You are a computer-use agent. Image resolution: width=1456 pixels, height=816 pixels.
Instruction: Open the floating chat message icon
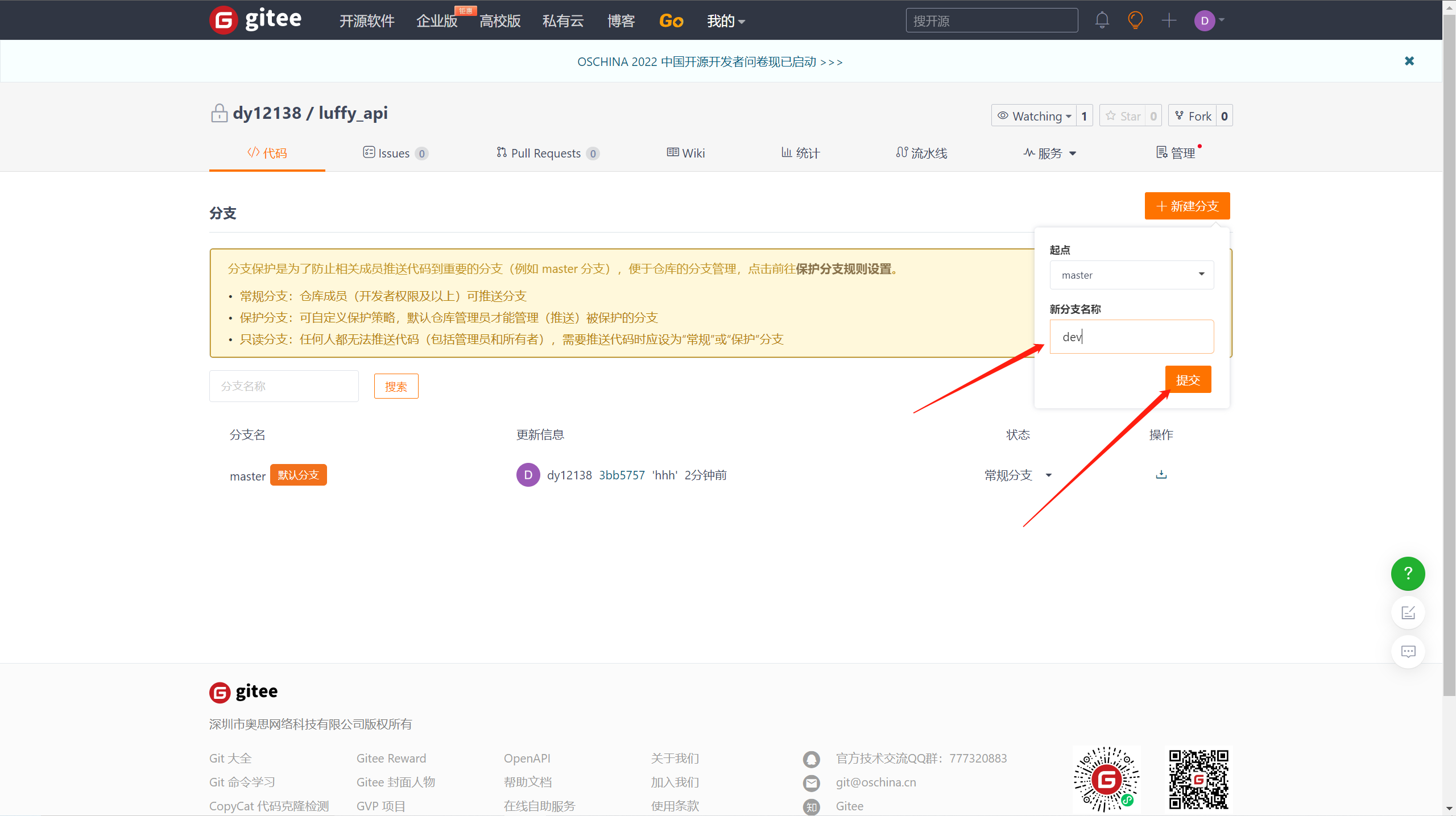coord(1408,652)
